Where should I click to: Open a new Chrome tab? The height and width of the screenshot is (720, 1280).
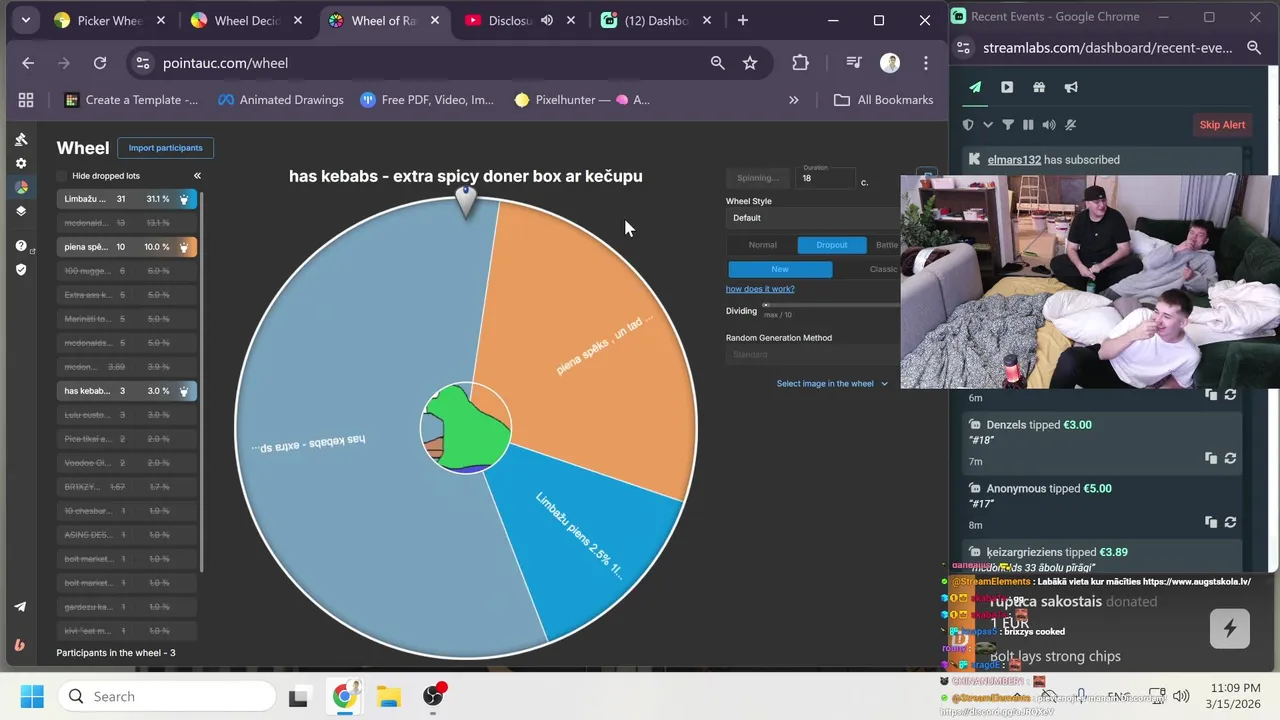coord(742,20)
